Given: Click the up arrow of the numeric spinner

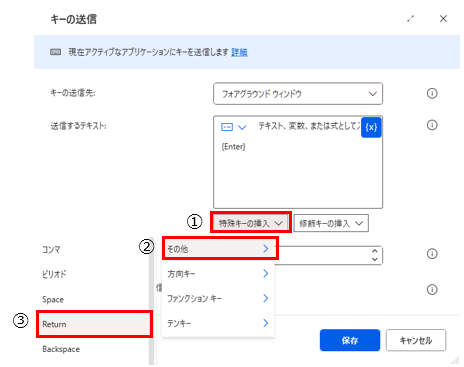Looking at the screenshot, I should click(375, 251).
